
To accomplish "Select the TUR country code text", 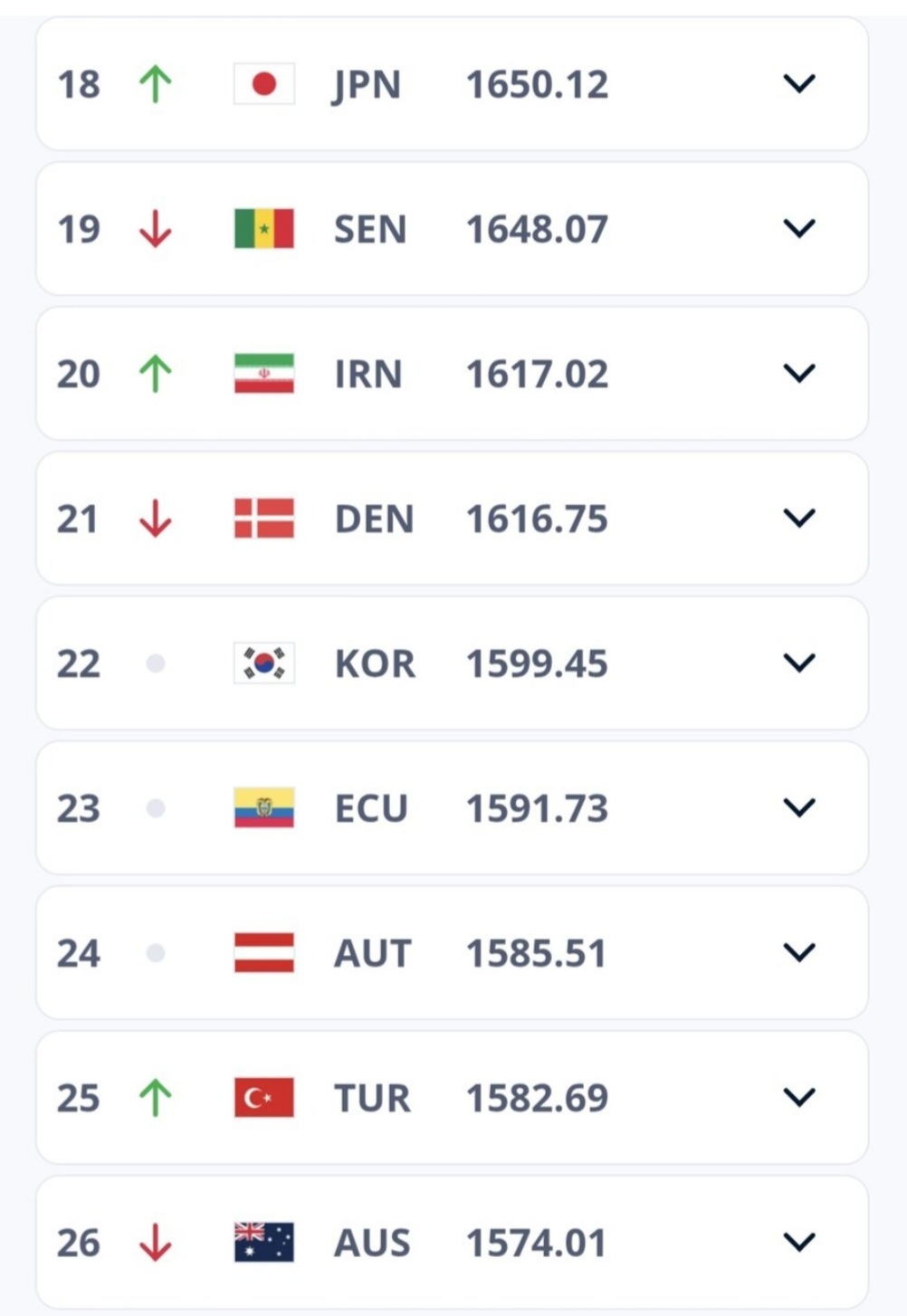I will tap(372, 1098).
